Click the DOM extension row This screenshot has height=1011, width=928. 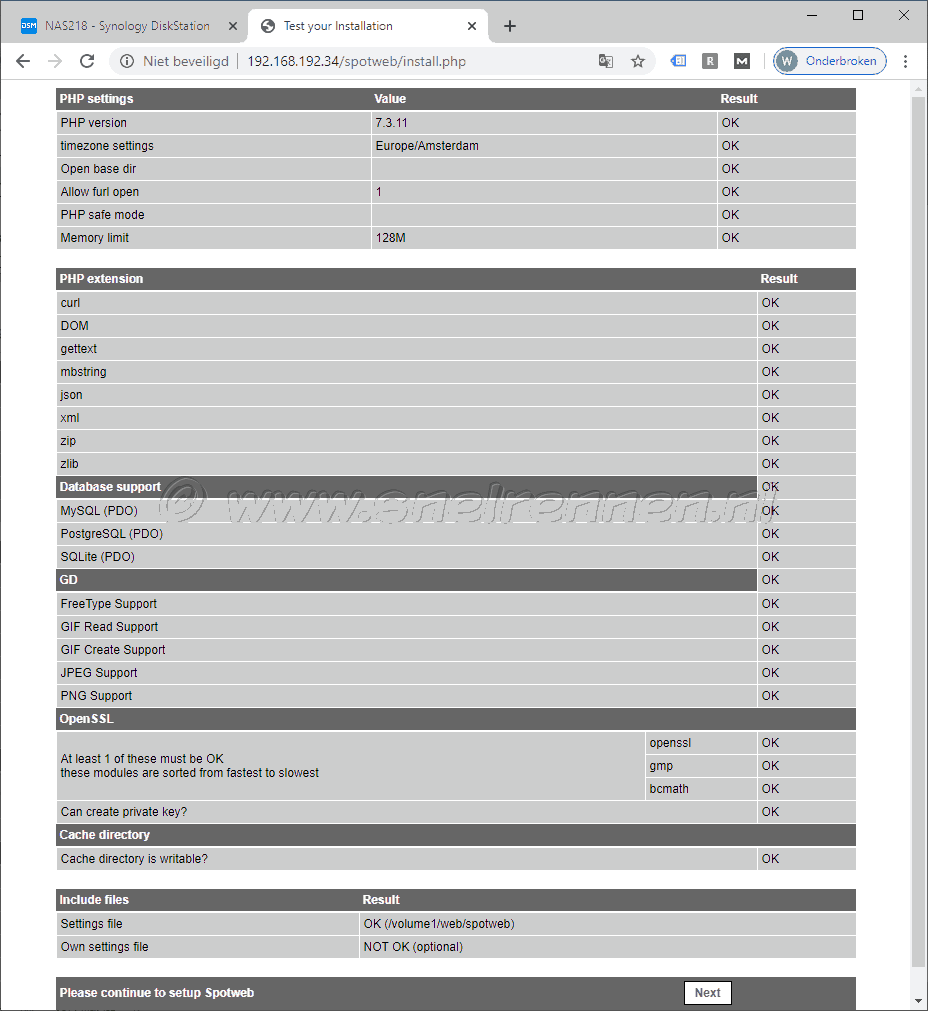[x=456, y=326]
